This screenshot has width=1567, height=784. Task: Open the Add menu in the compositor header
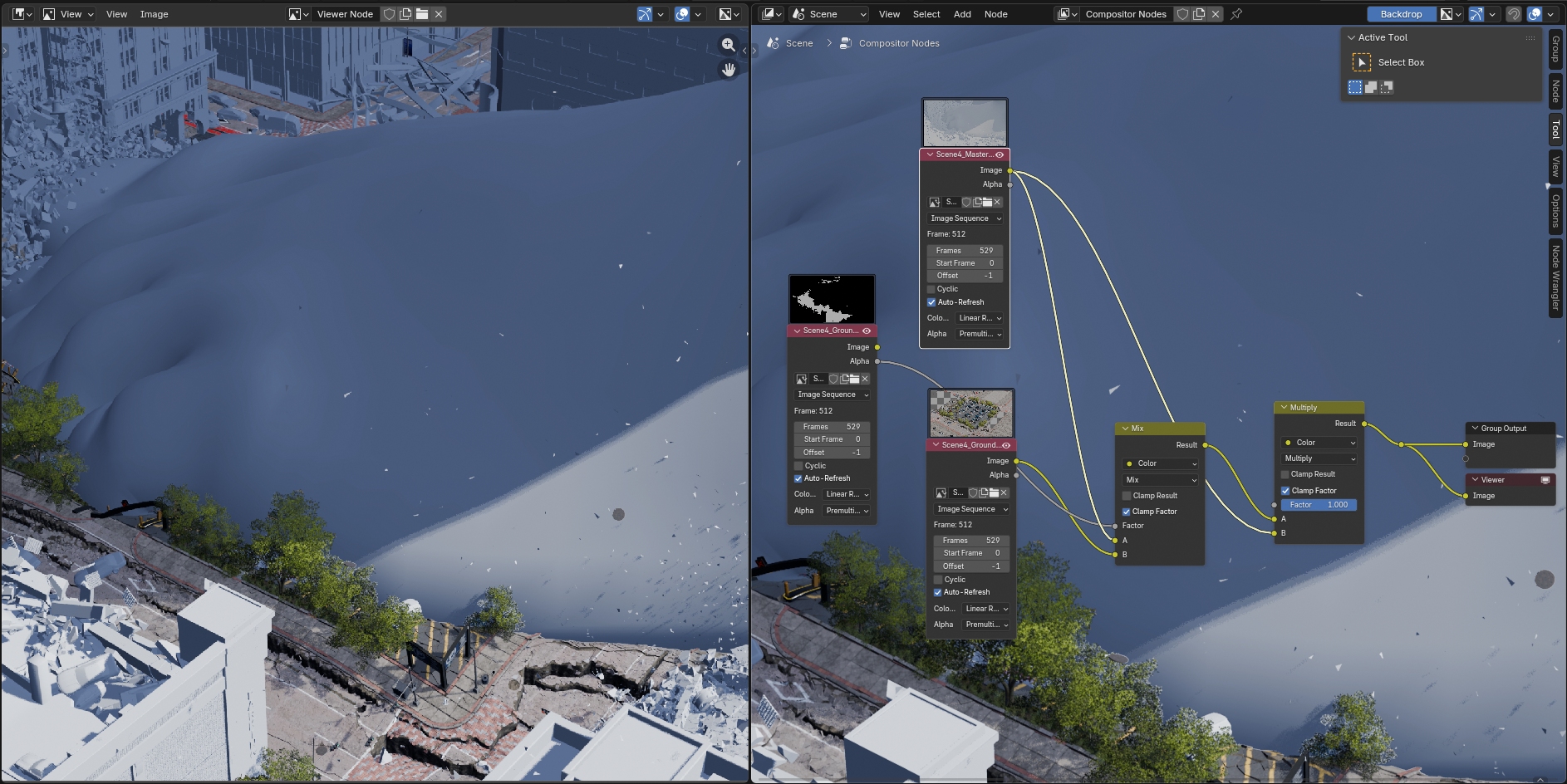(962, 14)
